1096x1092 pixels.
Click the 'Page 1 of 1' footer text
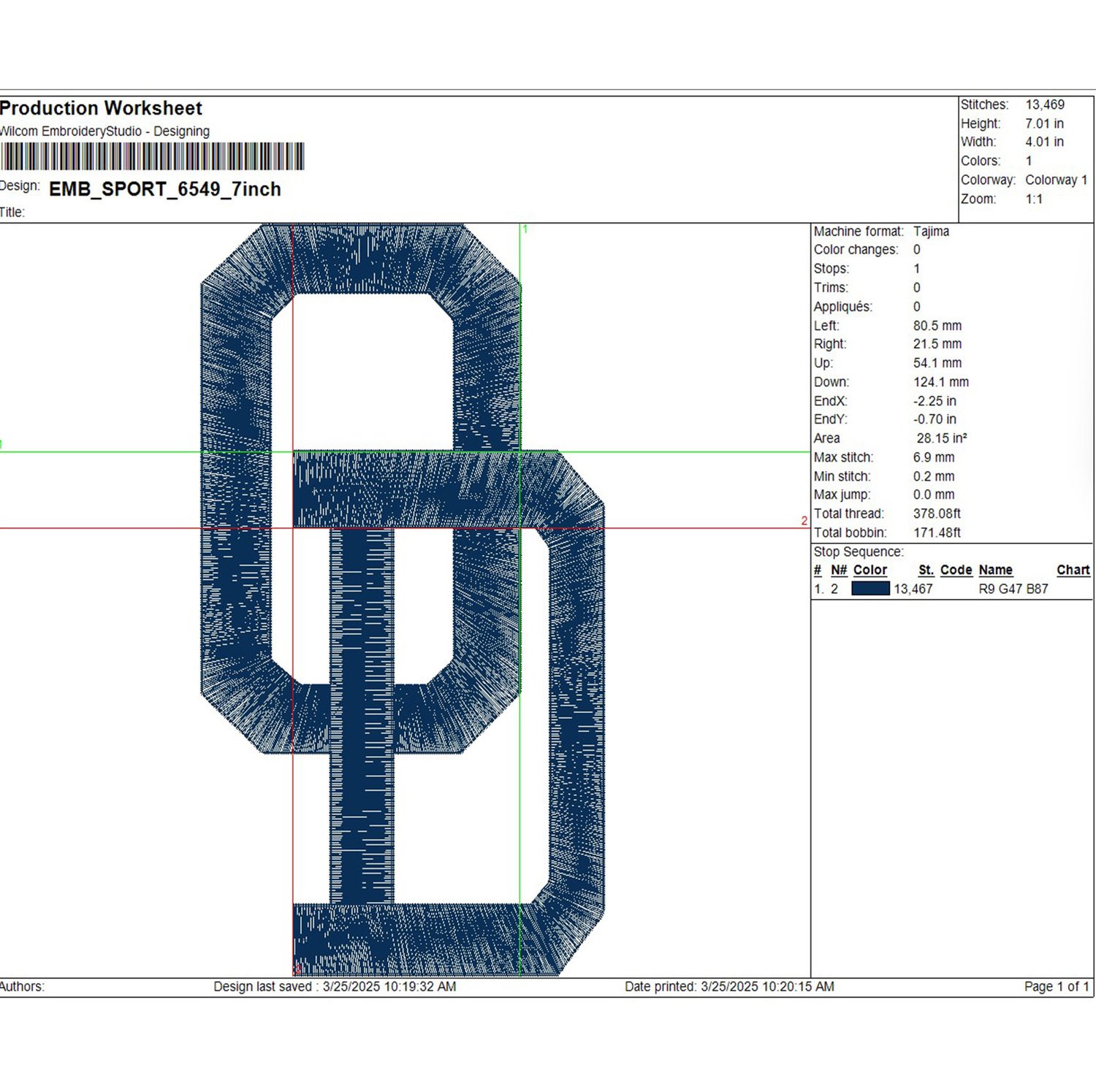coord(1057,987)
